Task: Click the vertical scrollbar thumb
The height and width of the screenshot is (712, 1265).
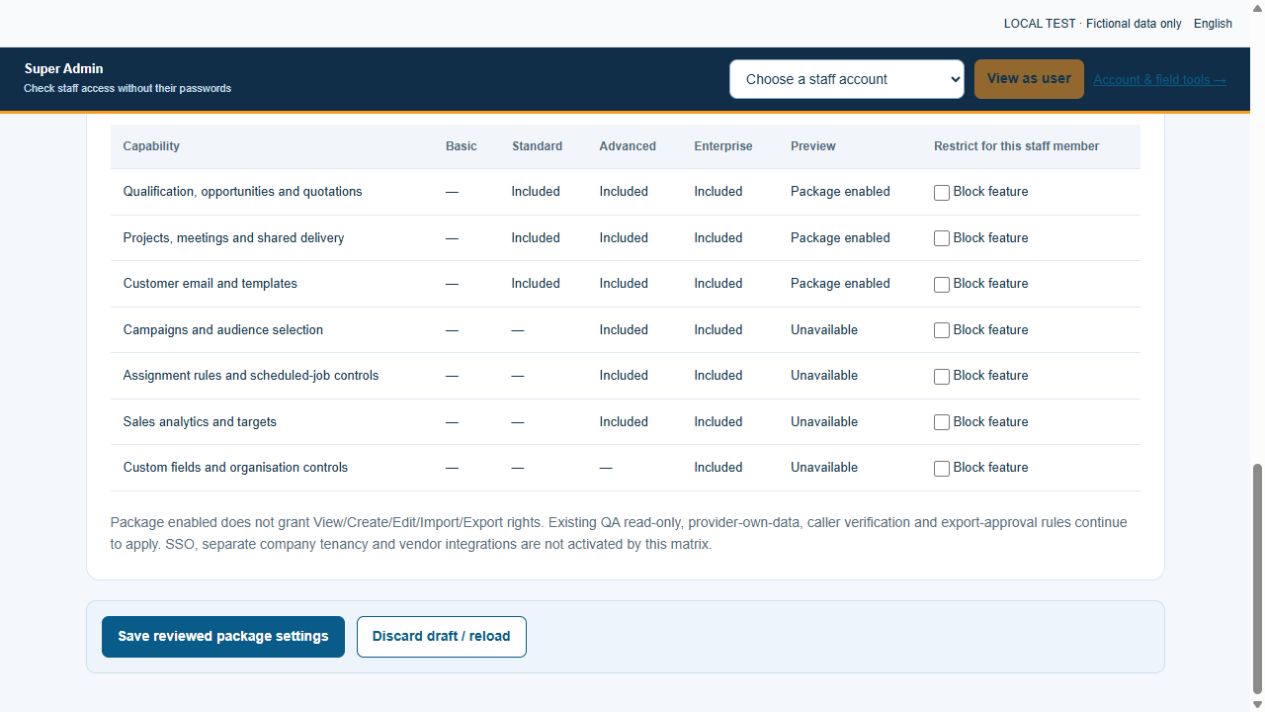Action: point(1257,579)
